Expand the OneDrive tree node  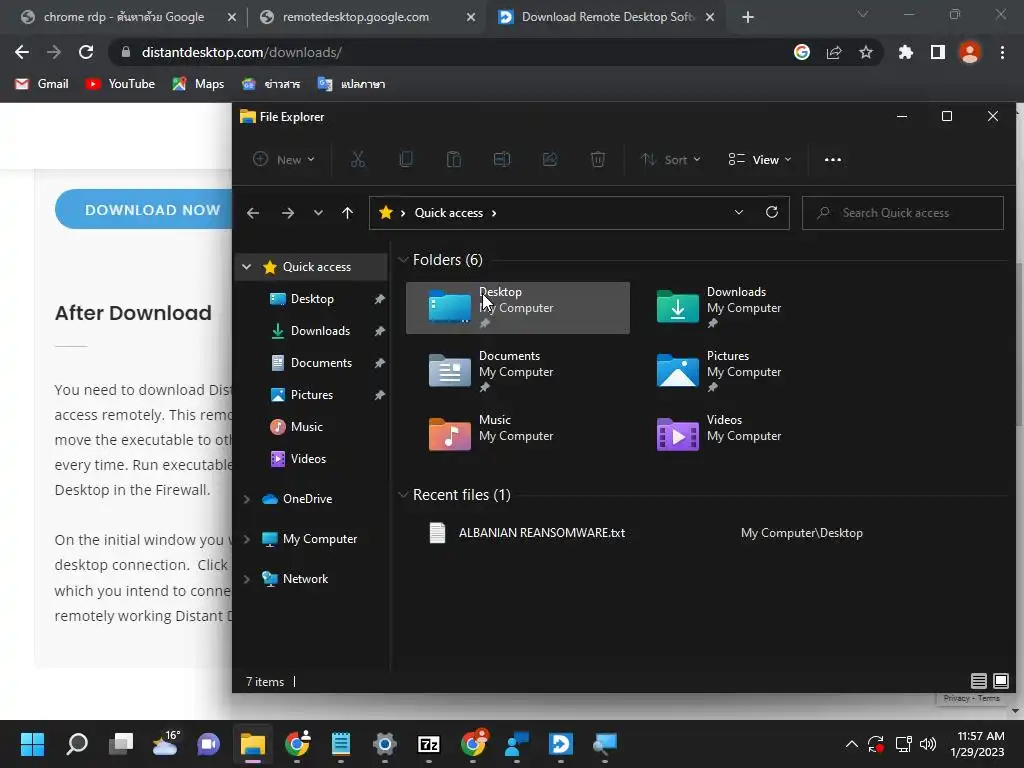(x=246, y=499)
